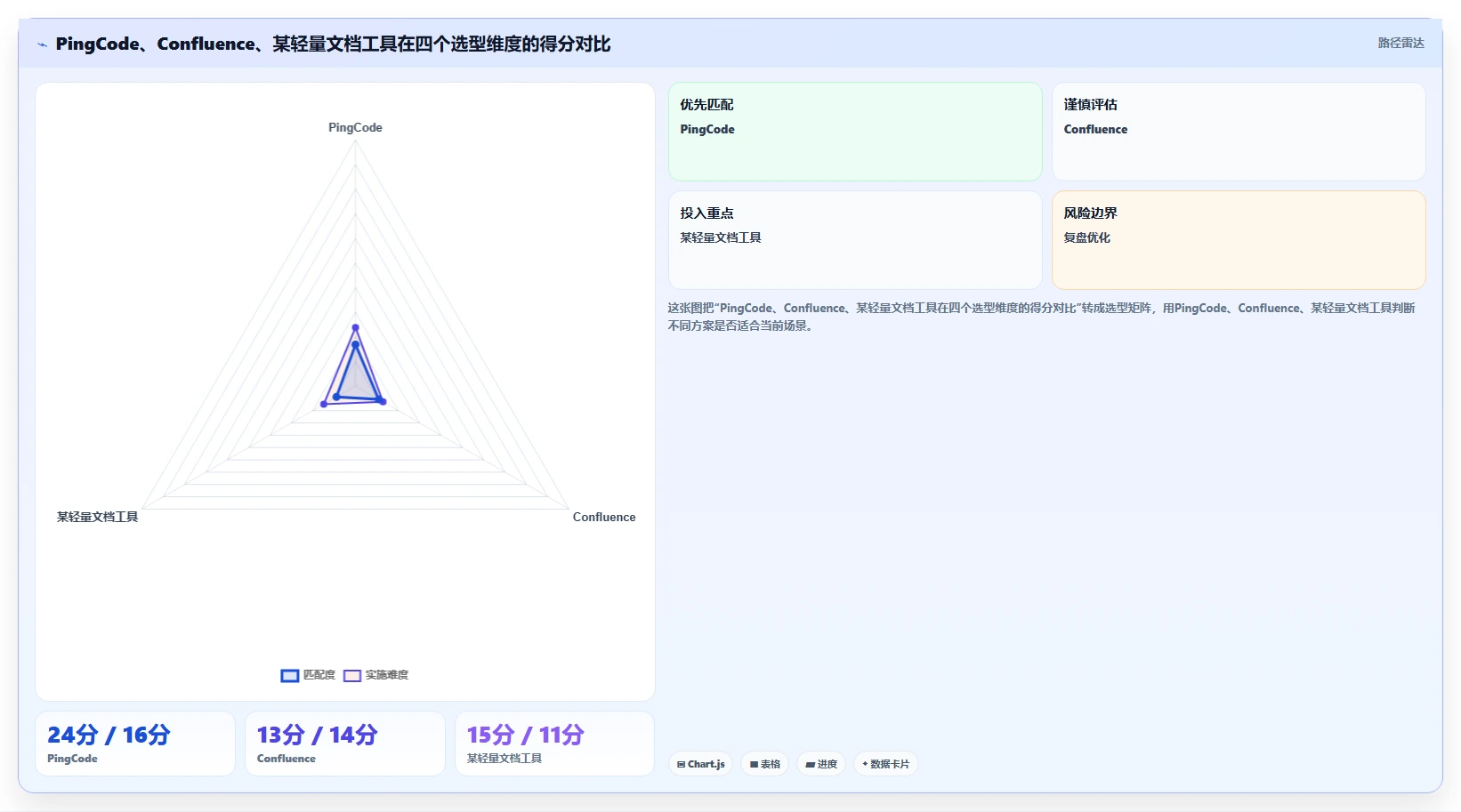The width and height of the screenshot is (1461, 812).
Task: Click the description paragraph starting 这张图把
Action: pyautogui.click(x=1042, y=317)
